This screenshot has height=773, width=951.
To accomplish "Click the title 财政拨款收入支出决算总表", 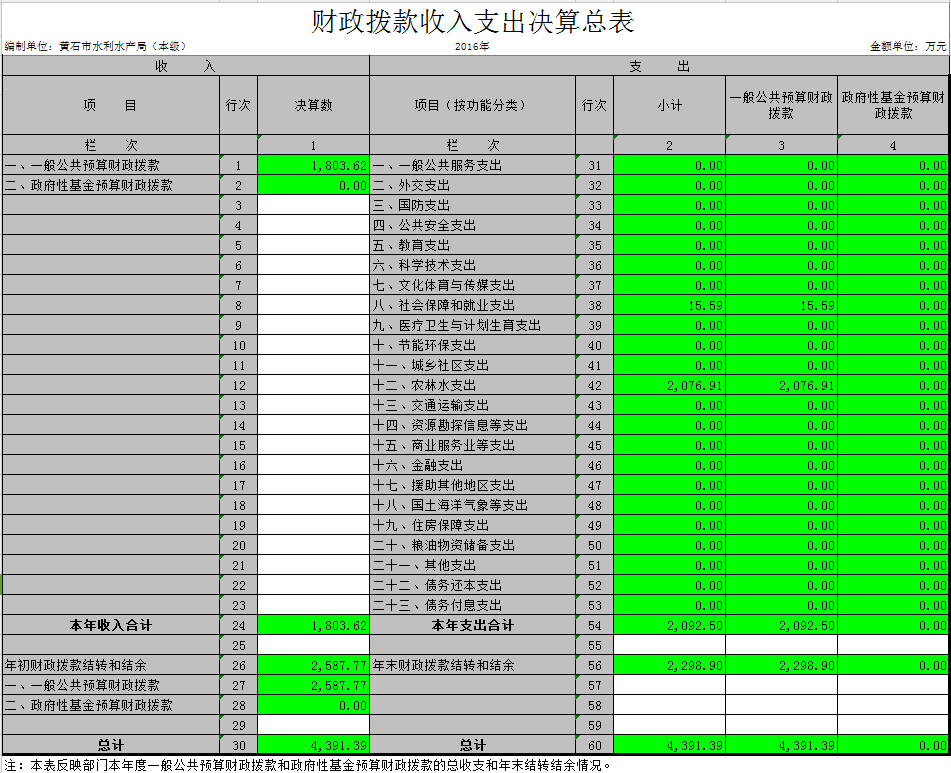I will pos(473,22).
